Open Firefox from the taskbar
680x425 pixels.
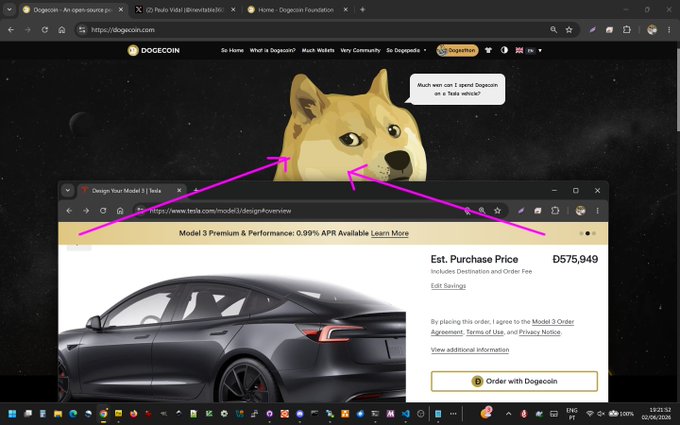pyautogui.click(x=133, y=414)
